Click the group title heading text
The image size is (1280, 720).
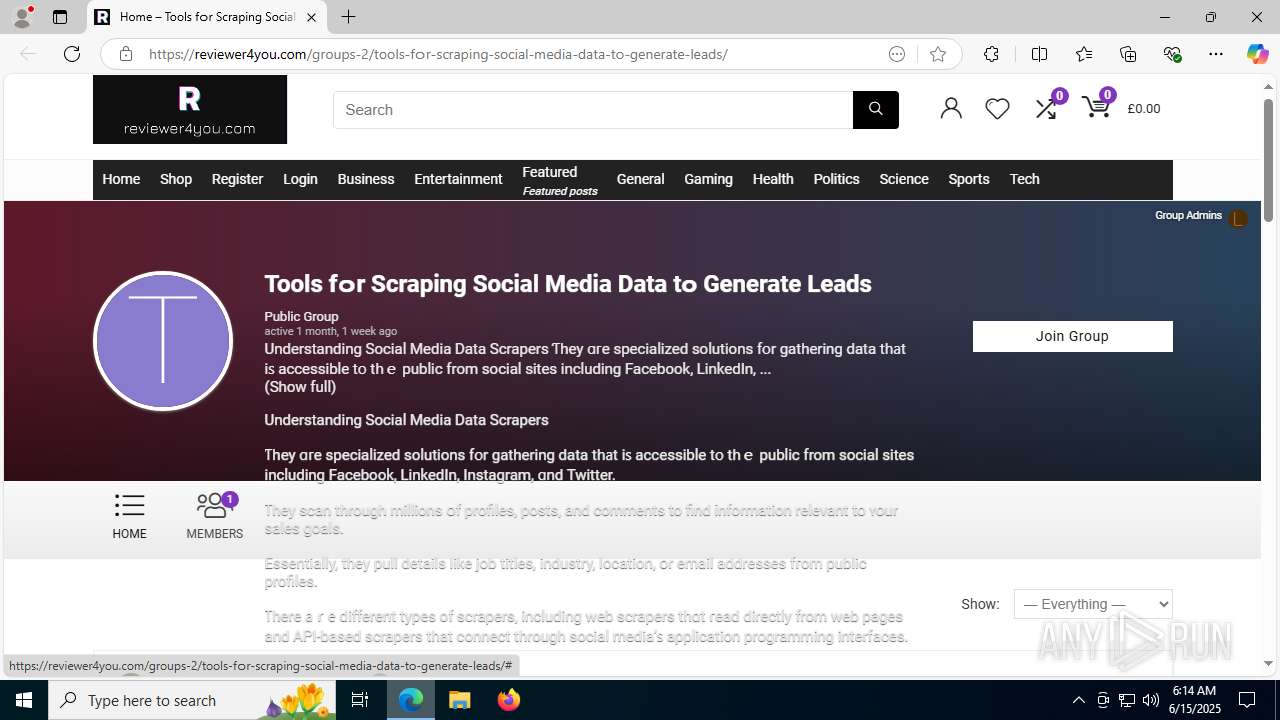(x=568, y=284)
